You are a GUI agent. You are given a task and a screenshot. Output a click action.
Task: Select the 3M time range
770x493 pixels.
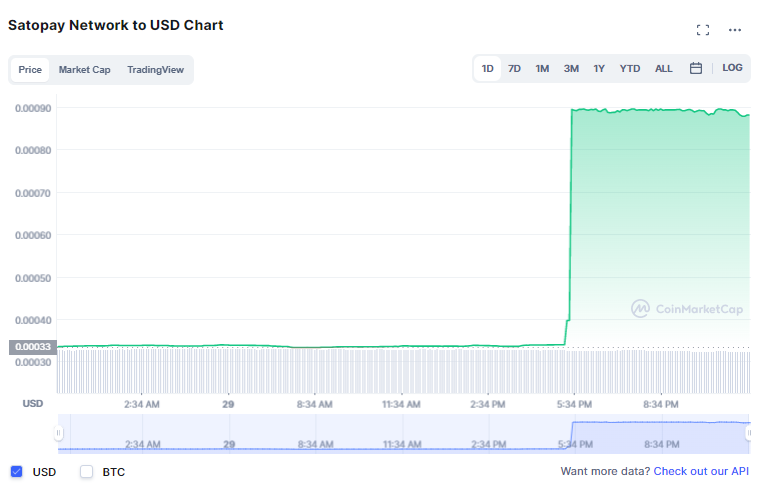click(571, 69)
